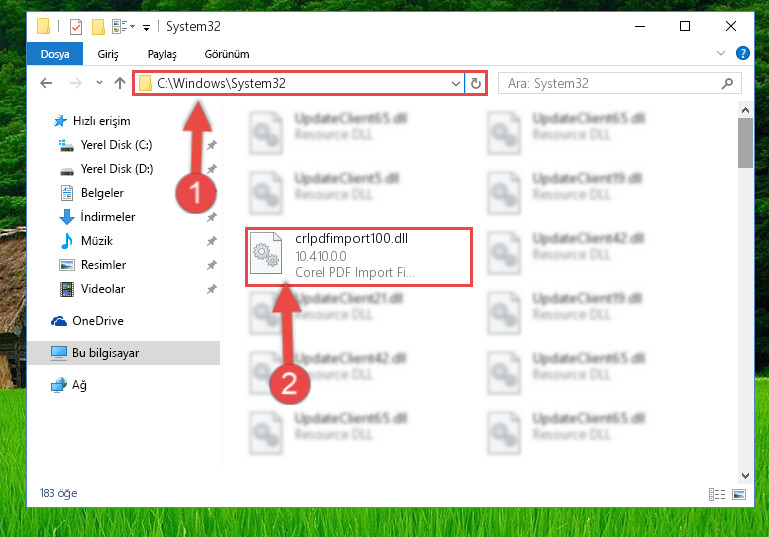The image size is (769, 537).
Task: Click the scroll down arrow of file list
Action: [745, 476]
